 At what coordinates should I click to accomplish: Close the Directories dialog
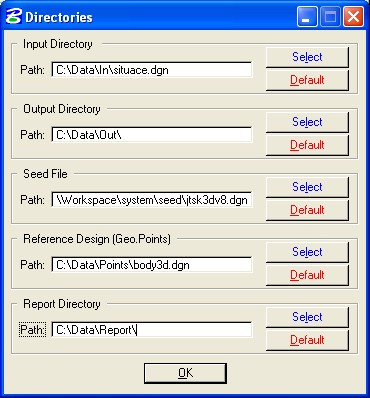[353, 17]
